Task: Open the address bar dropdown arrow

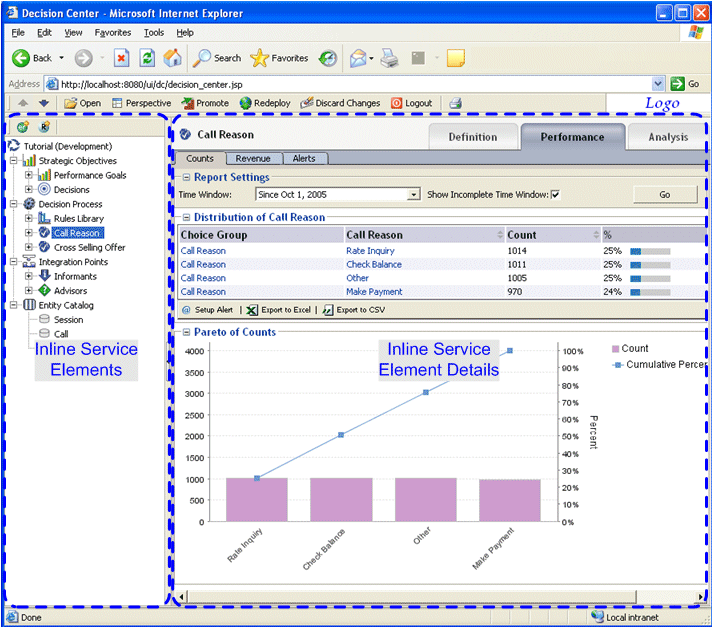Action: coord(658,84)
